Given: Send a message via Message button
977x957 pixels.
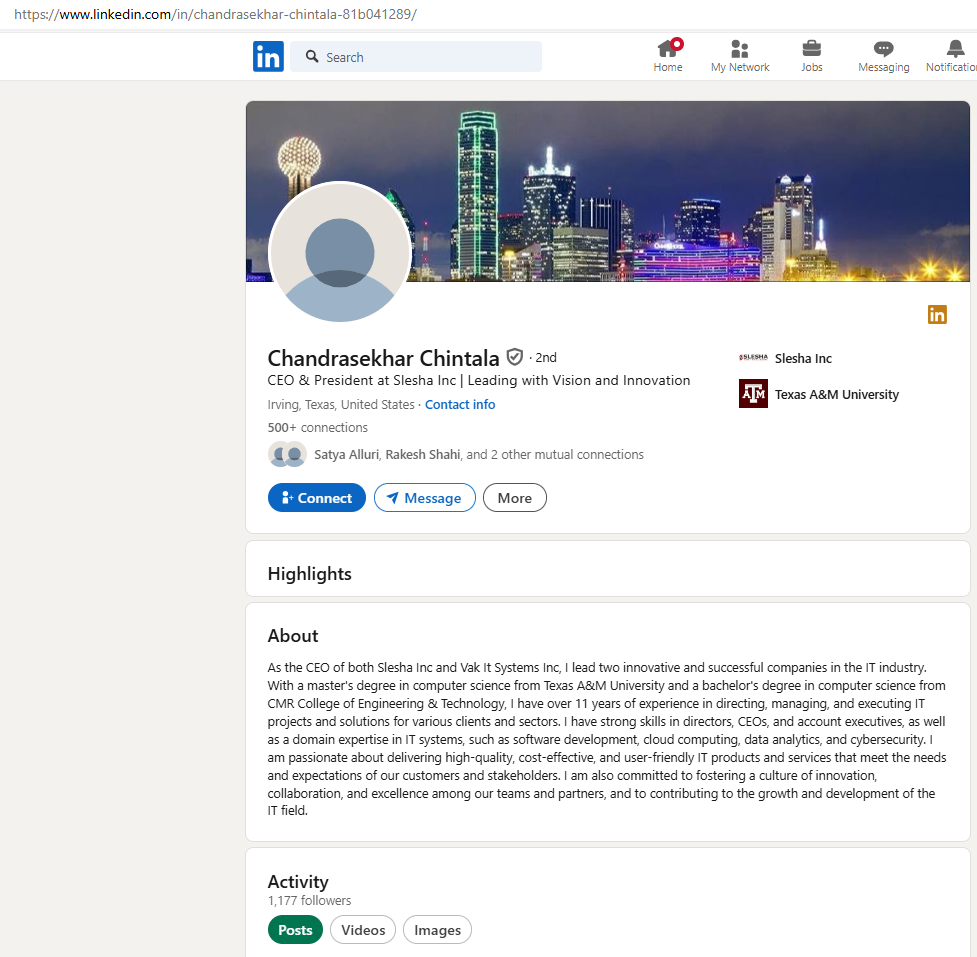Looking at the screenshot, I should click(424, 498).
